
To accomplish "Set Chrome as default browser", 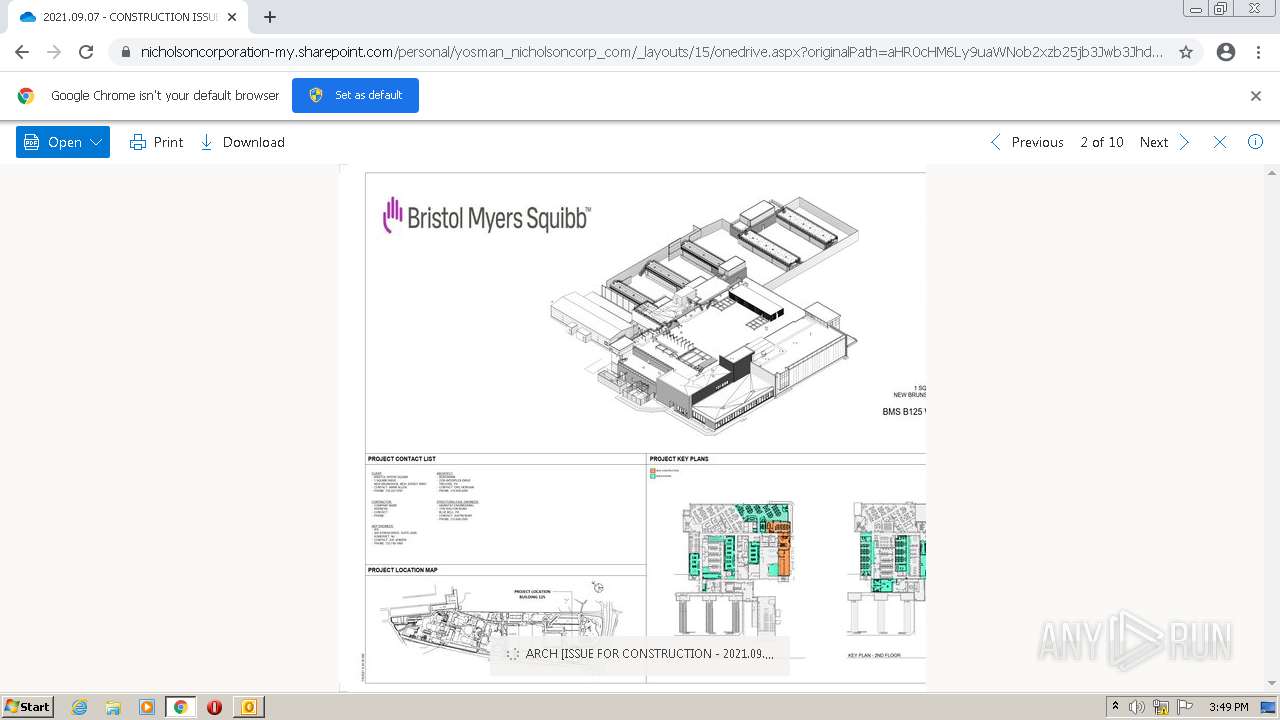I will pyautogui.click(x=355, y=95).
